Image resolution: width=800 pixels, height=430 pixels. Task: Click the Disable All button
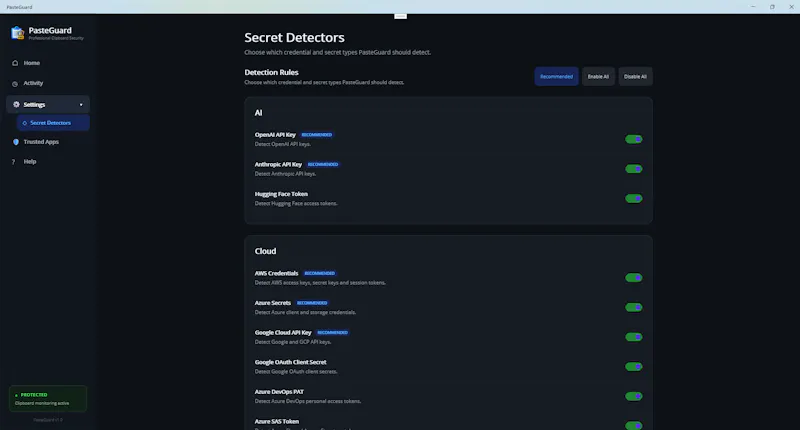tap(635, 77)
